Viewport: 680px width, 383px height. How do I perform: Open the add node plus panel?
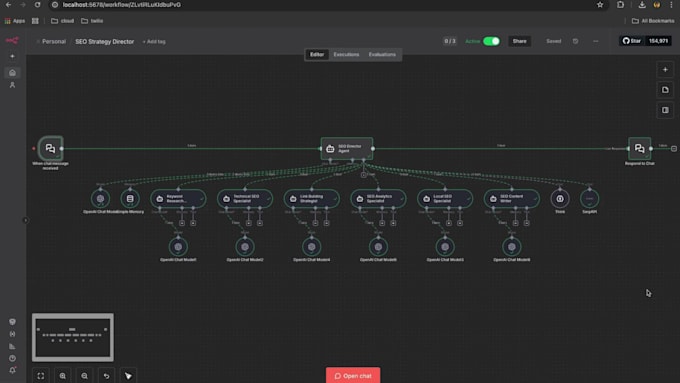(665, 69)
